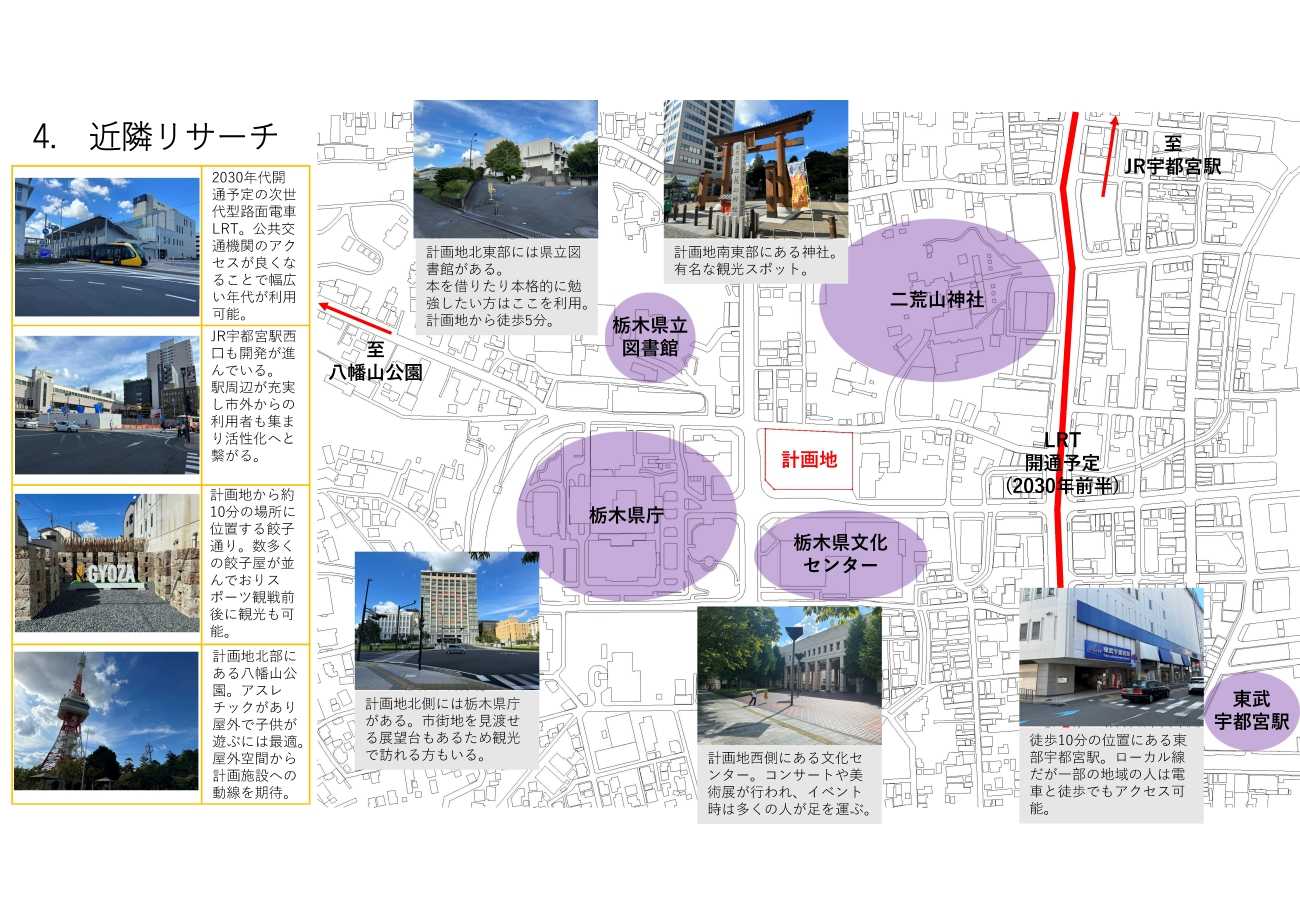Click the 栃木県庁 building photo
Viewport: 1300px width, 919px height.
[447, 620]
